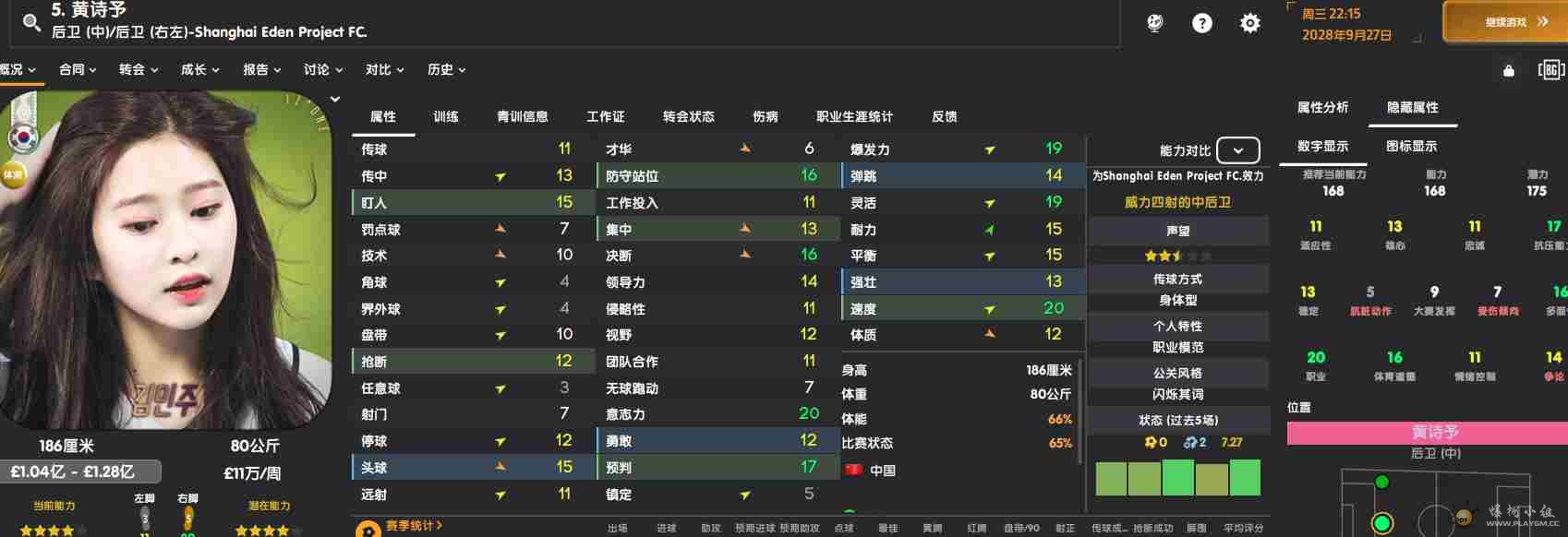Expand the 合同 contract menu

pyautogui.click(x=78, y=69)
